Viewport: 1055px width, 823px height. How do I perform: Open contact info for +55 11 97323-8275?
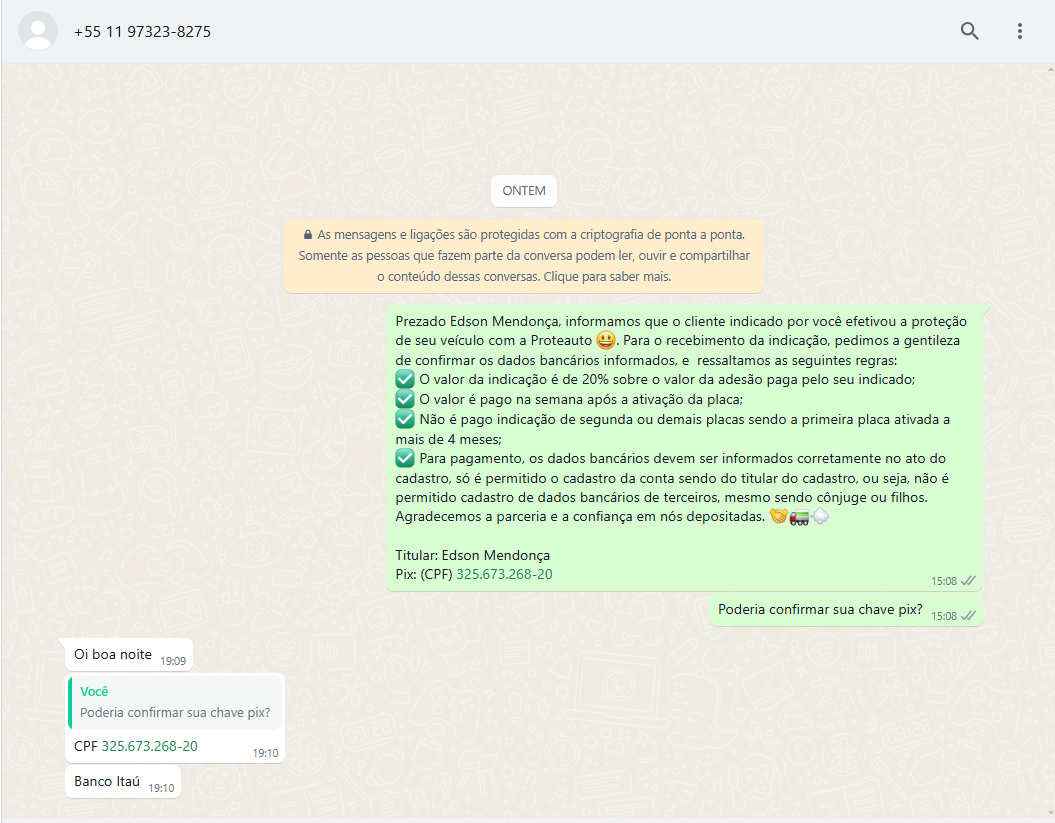(x=142, y=32)
